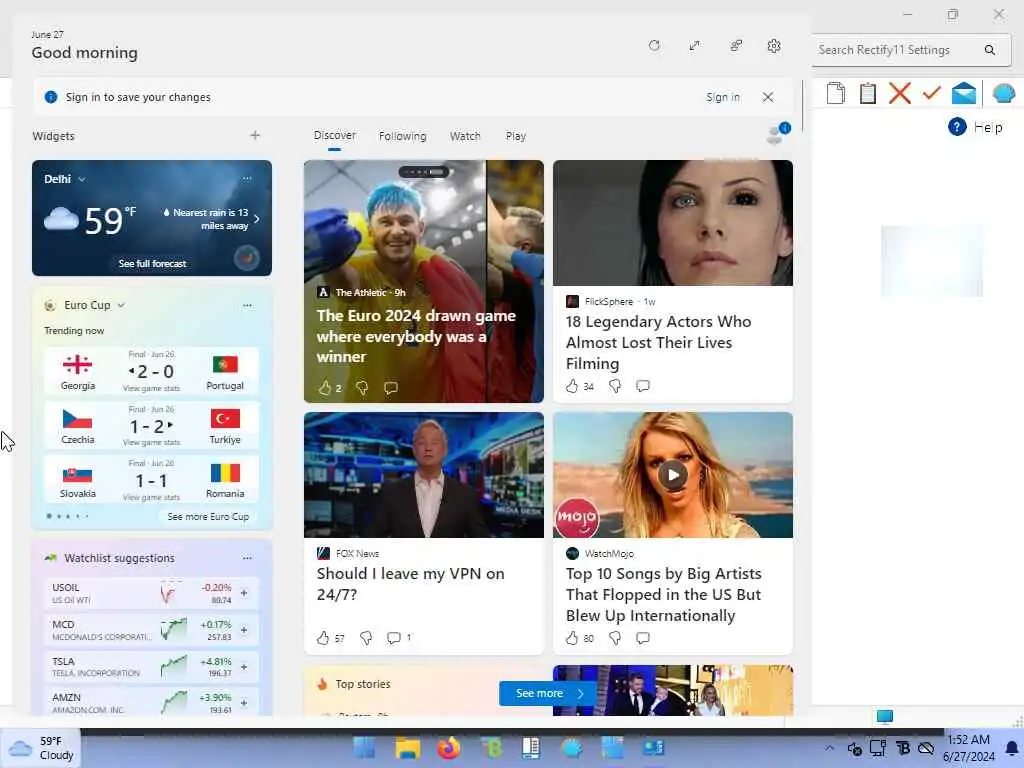Switch to the Following tab

[402, 136]
